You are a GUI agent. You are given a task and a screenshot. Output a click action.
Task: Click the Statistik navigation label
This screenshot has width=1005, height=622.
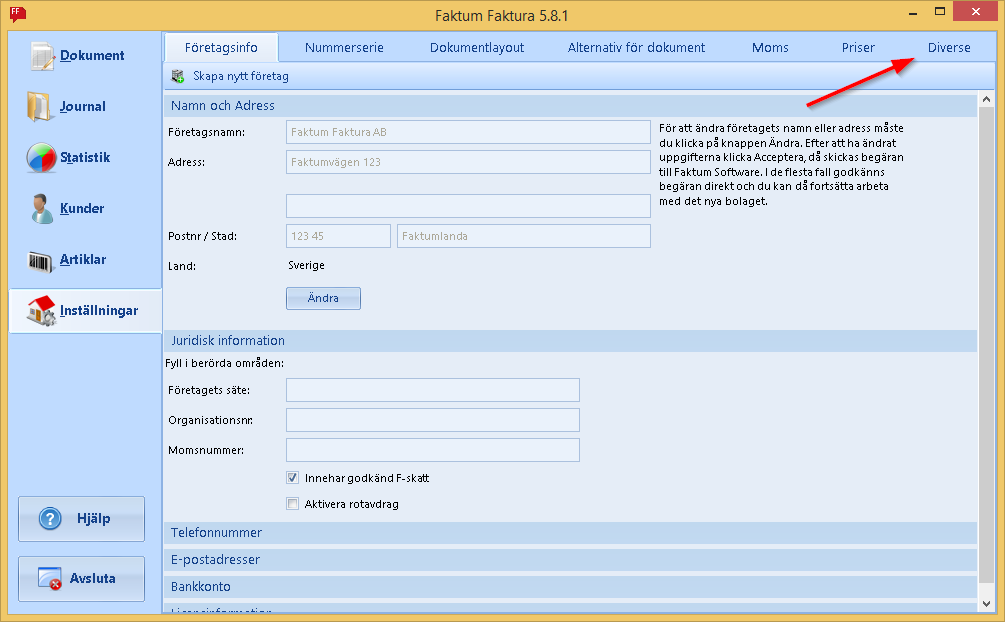pos(85,158)
